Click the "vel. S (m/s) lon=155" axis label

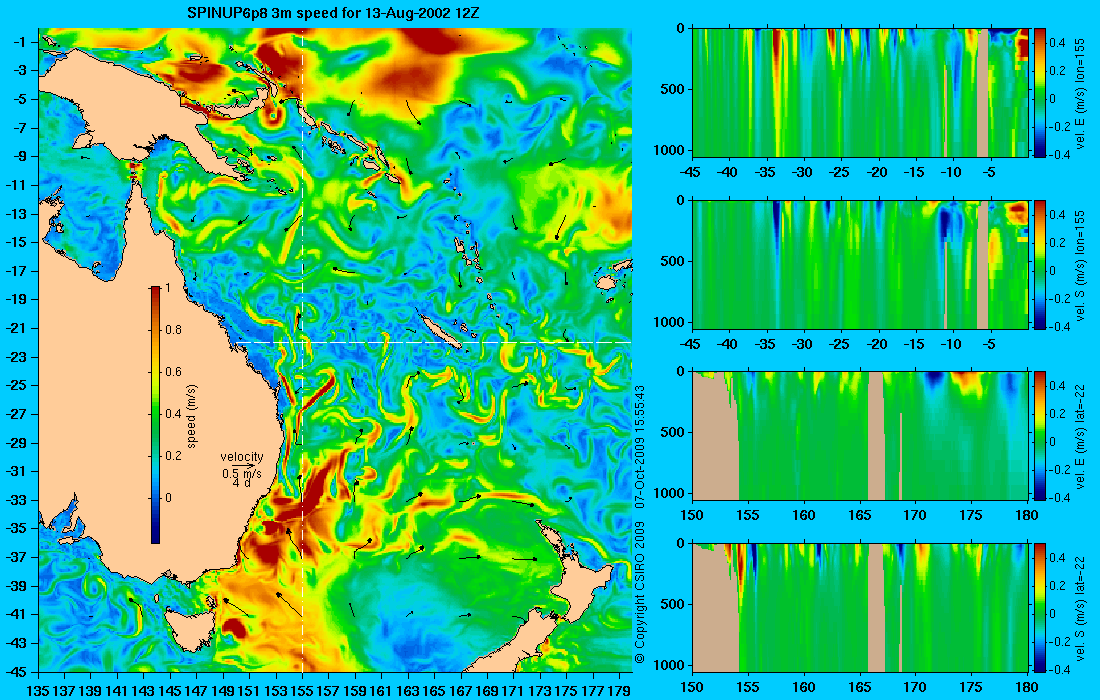tap(1080, 265)
